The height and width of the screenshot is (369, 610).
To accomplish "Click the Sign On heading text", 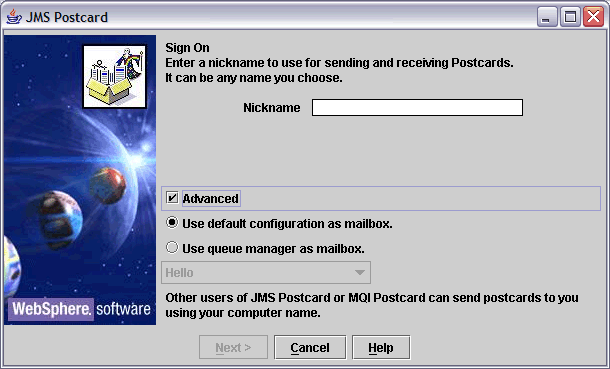I will pos(187,47).
